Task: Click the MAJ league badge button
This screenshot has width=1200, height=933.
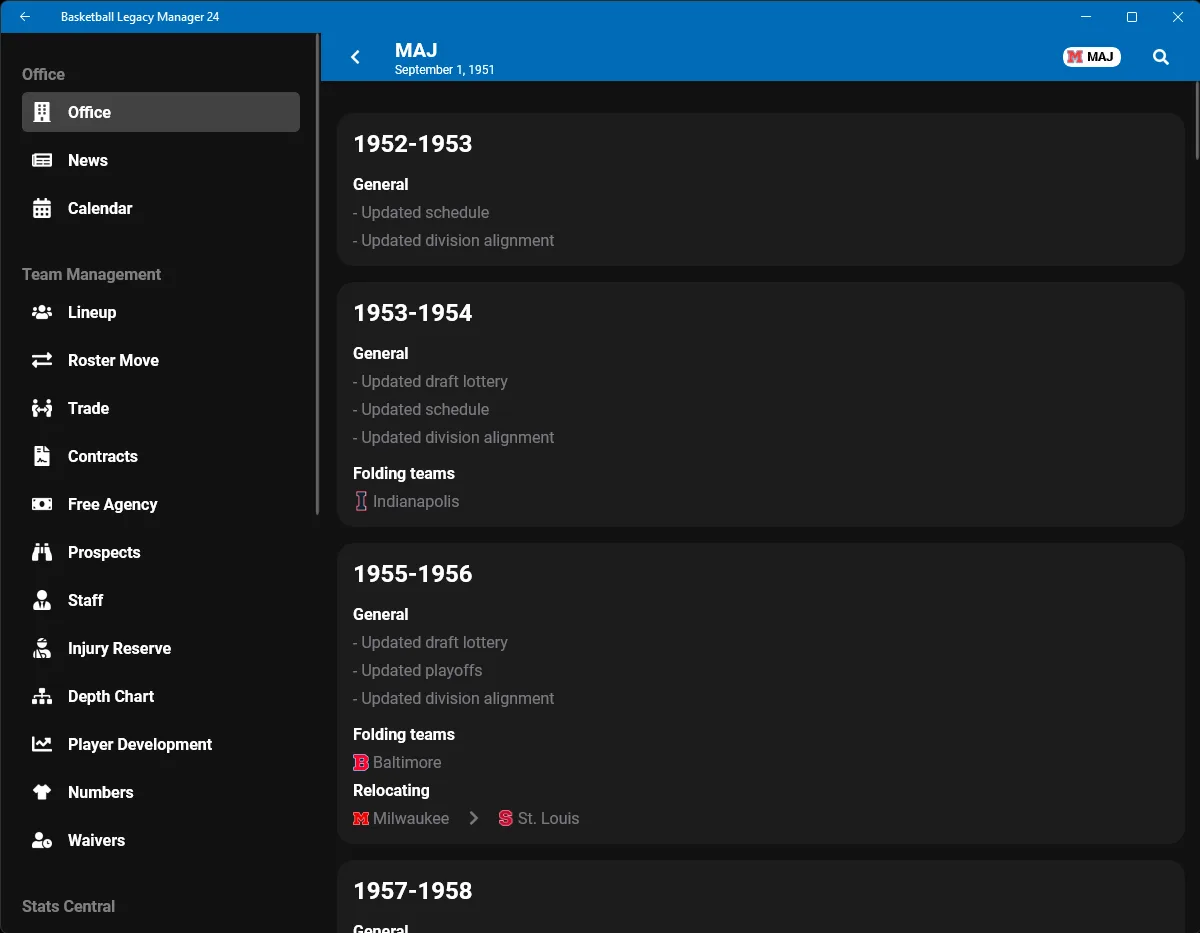Action: click(1091, 57)
